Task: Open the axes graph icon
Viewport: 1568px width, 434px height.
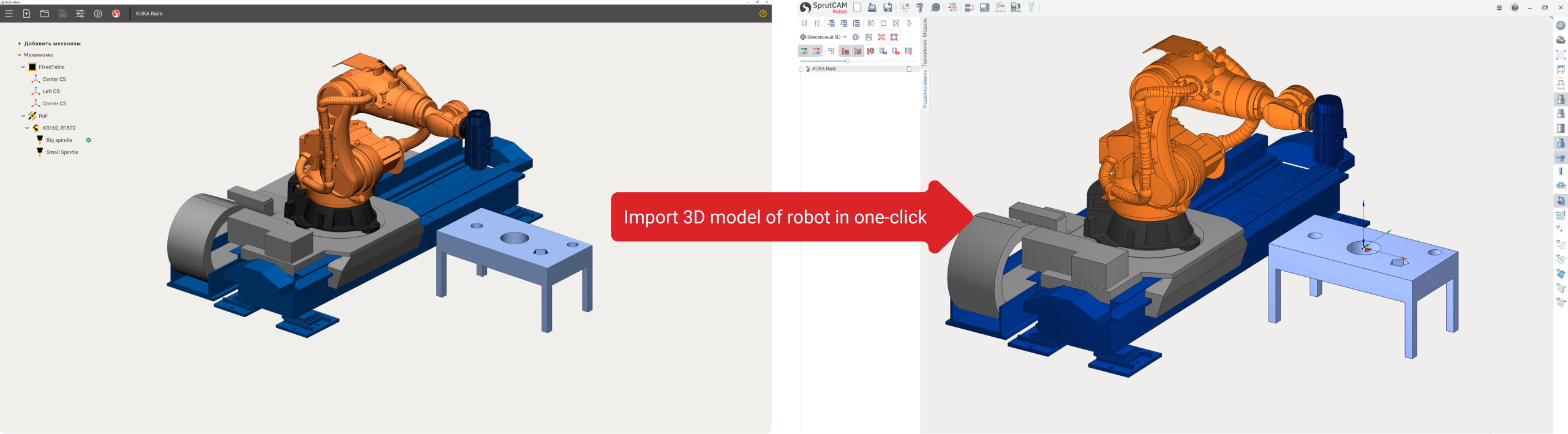Action: pos(1000,7)
